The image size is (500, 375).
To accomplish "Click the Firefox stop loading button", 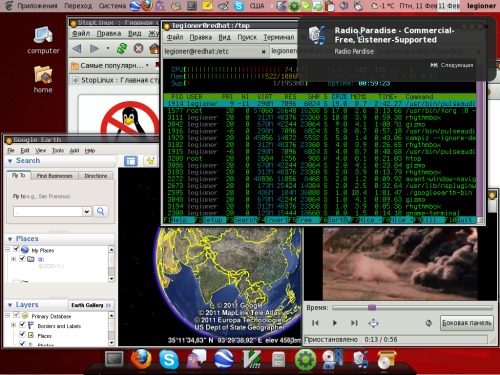I will (138, 49).
